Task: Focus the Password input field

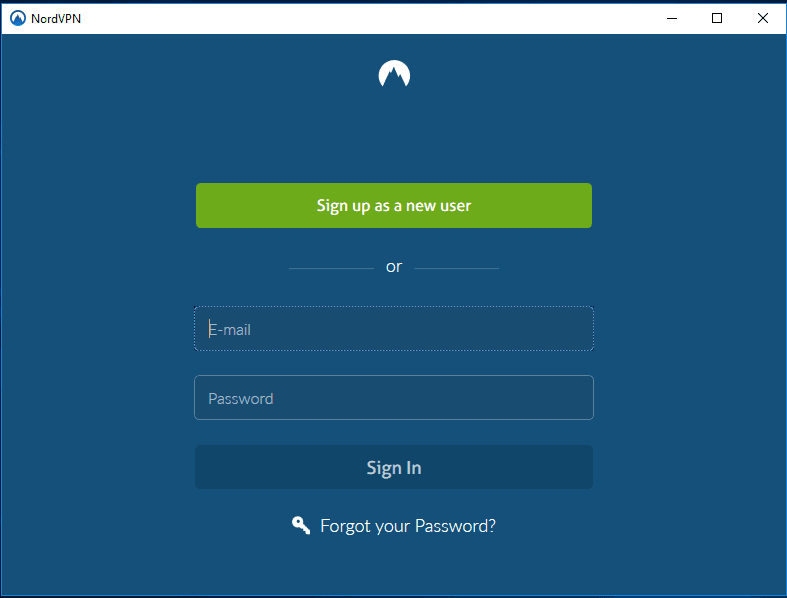Action: tap(394, 398)
